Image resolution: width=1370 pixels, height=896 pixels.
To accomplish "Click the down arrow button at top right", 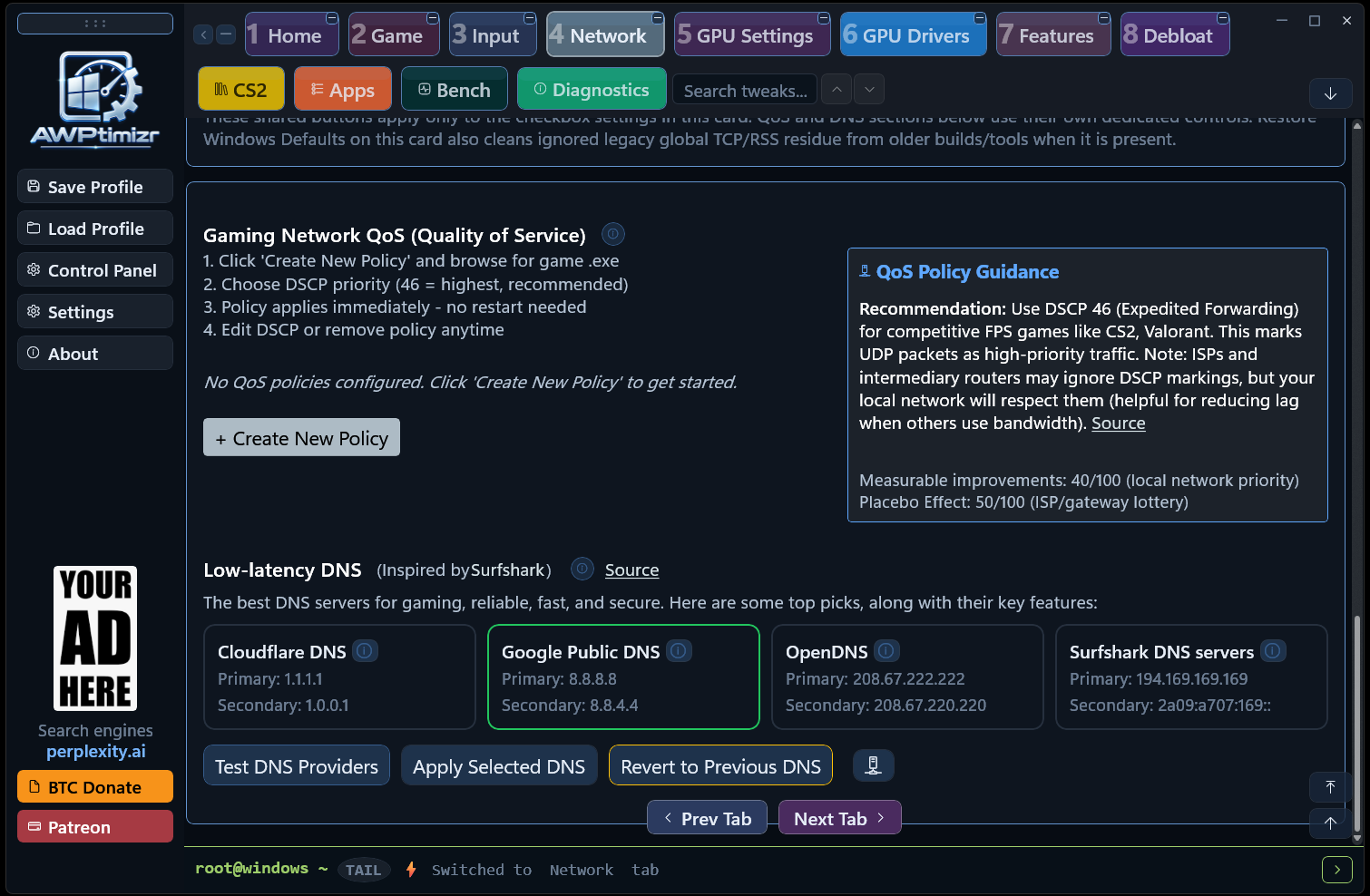I will tap(1331, 93).
